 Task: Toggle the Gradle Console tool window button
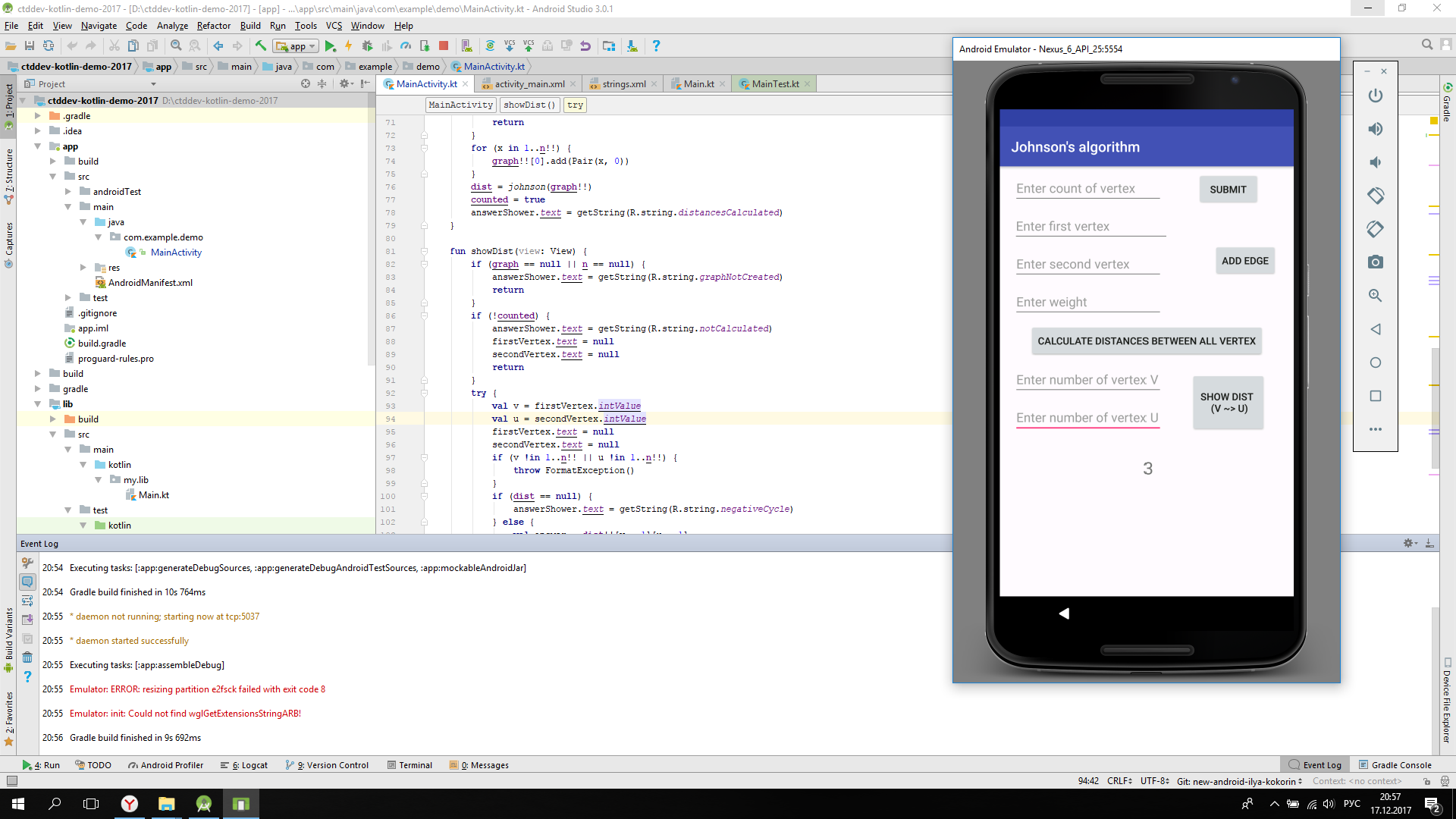tap(1395, 765)
